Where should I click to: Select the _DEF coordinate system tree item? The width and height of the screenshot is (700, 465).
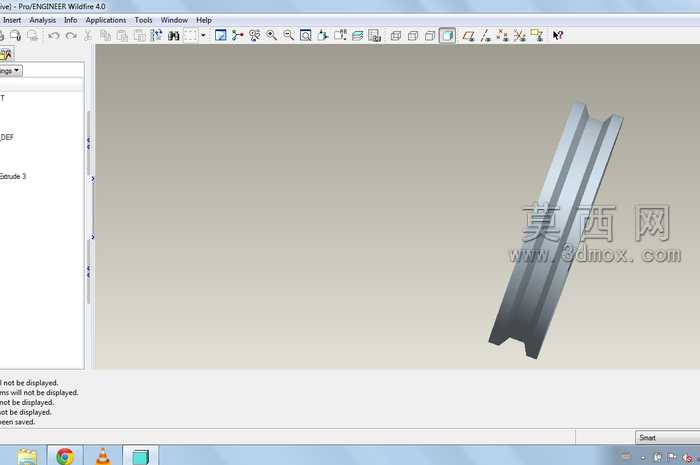pos(7,137)
